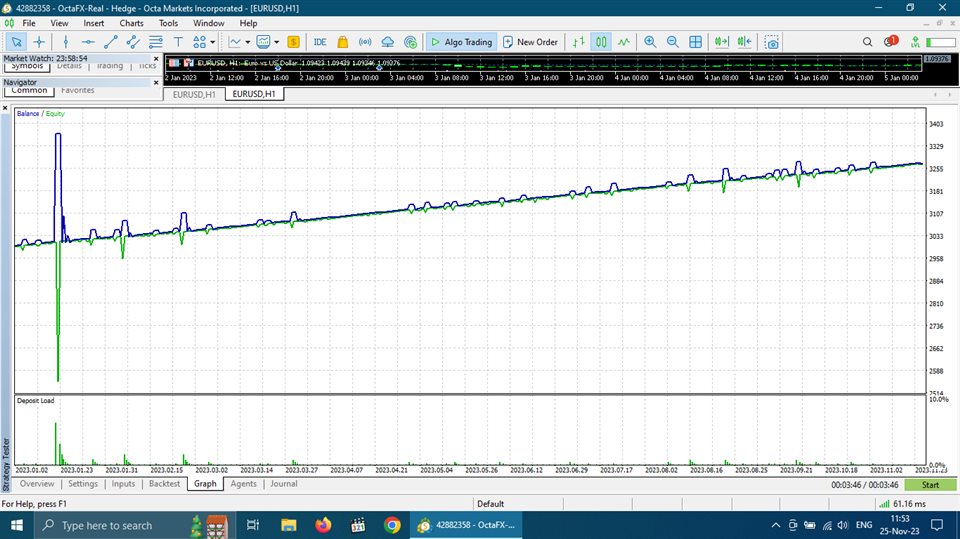
Task: Open the chart templates button
Action: [263, 42]
